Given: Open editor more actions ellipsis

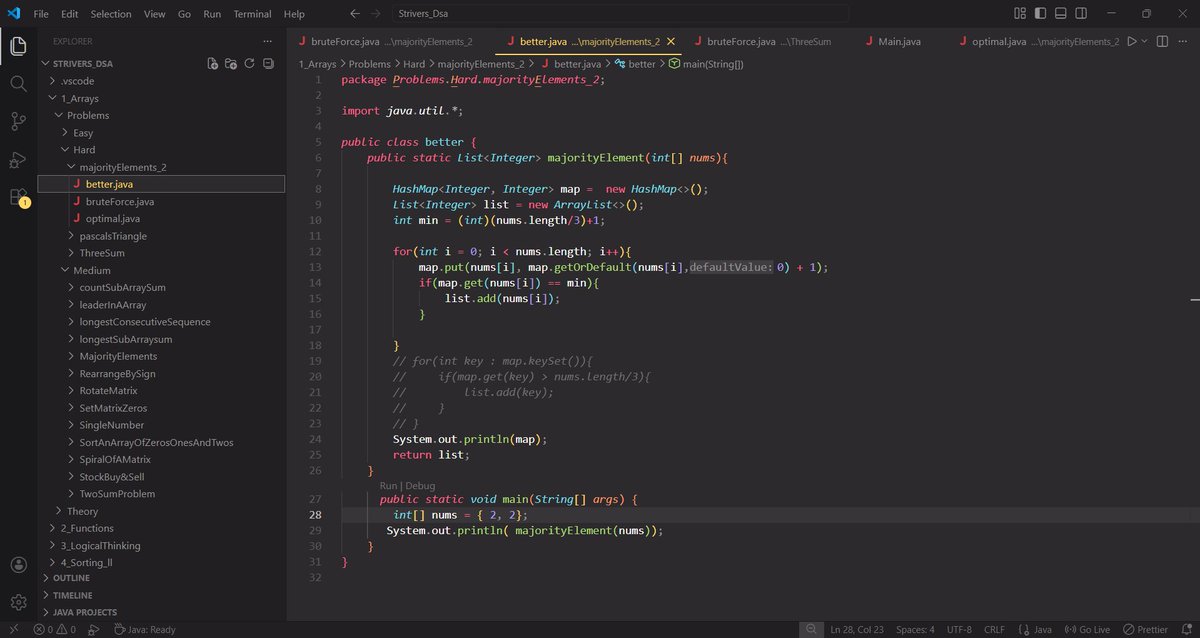Looking at the screenshot, I should click(x=1183, y=42).
